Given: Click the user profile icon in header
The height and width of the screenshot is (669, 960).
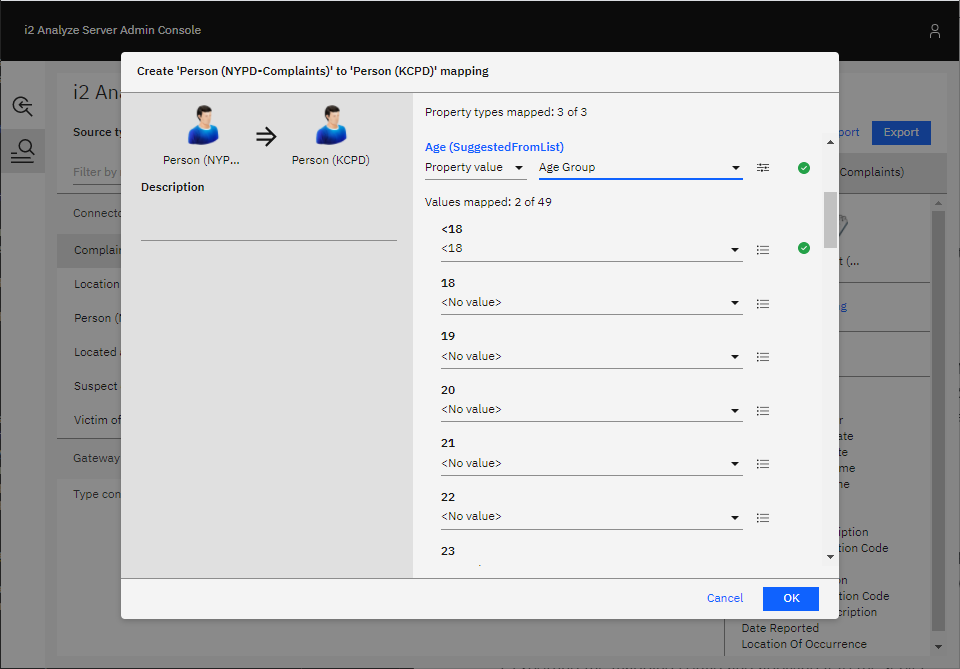Looking at the screenshot, I should click(935, 31).
